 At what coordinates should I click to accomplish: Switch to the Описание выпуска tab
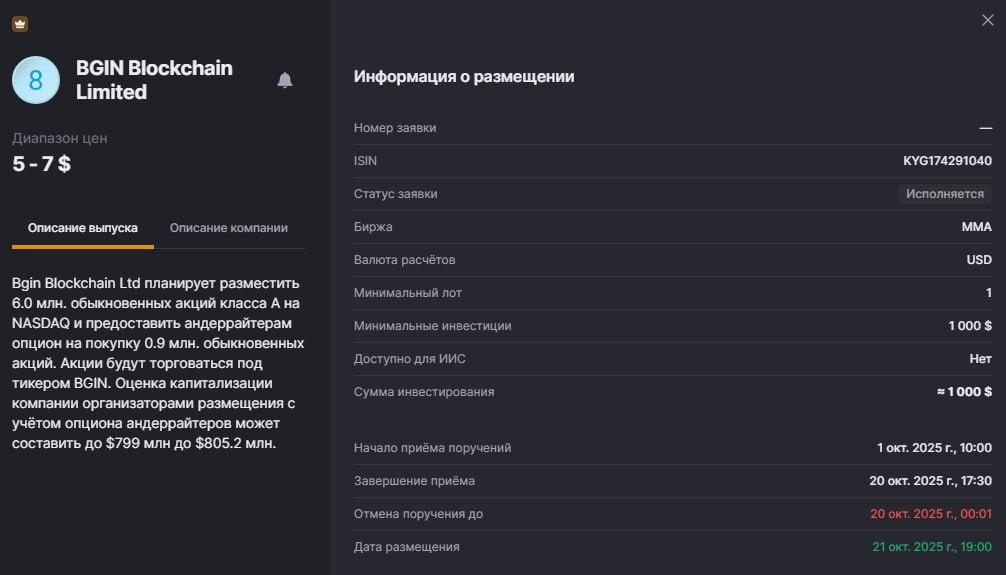[83, 228]
